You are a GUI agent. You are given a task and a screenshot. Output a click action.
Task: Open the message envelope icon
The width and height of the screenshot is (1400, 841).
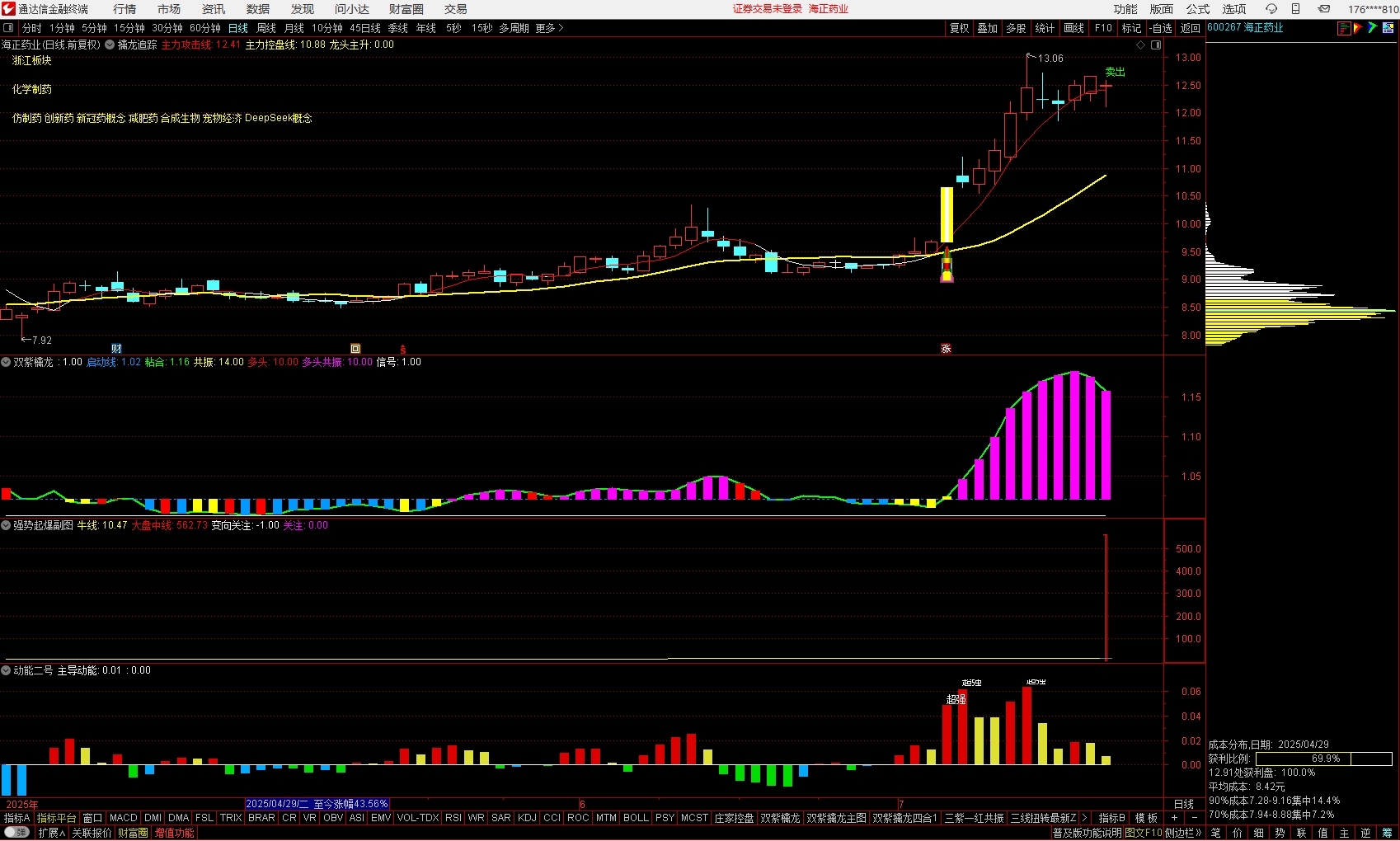(1323, 9)
